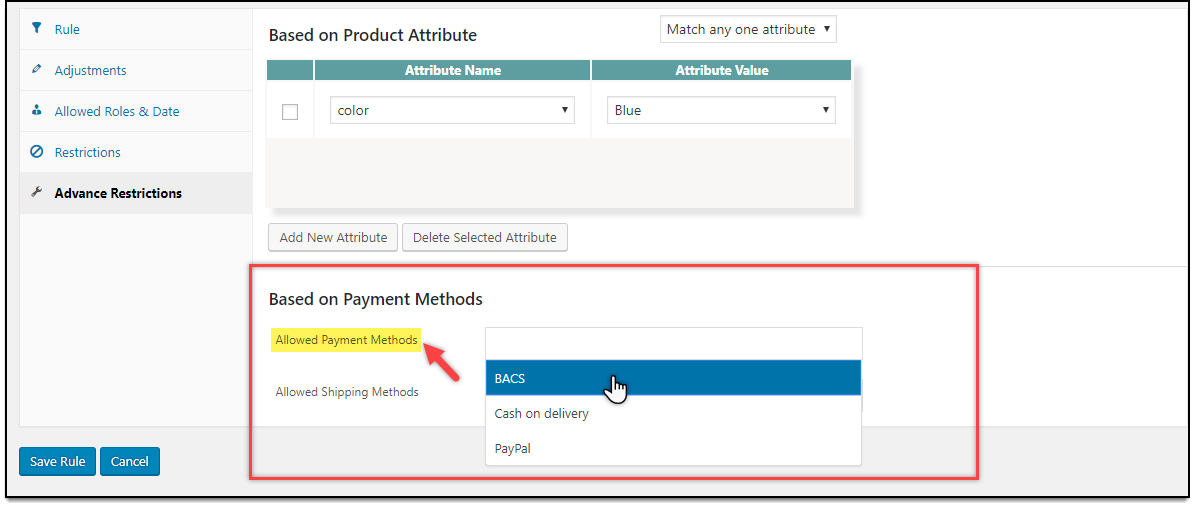Click the Allowed Shipping Methods label
The image size is (1195, 508).
click(347, 392)
